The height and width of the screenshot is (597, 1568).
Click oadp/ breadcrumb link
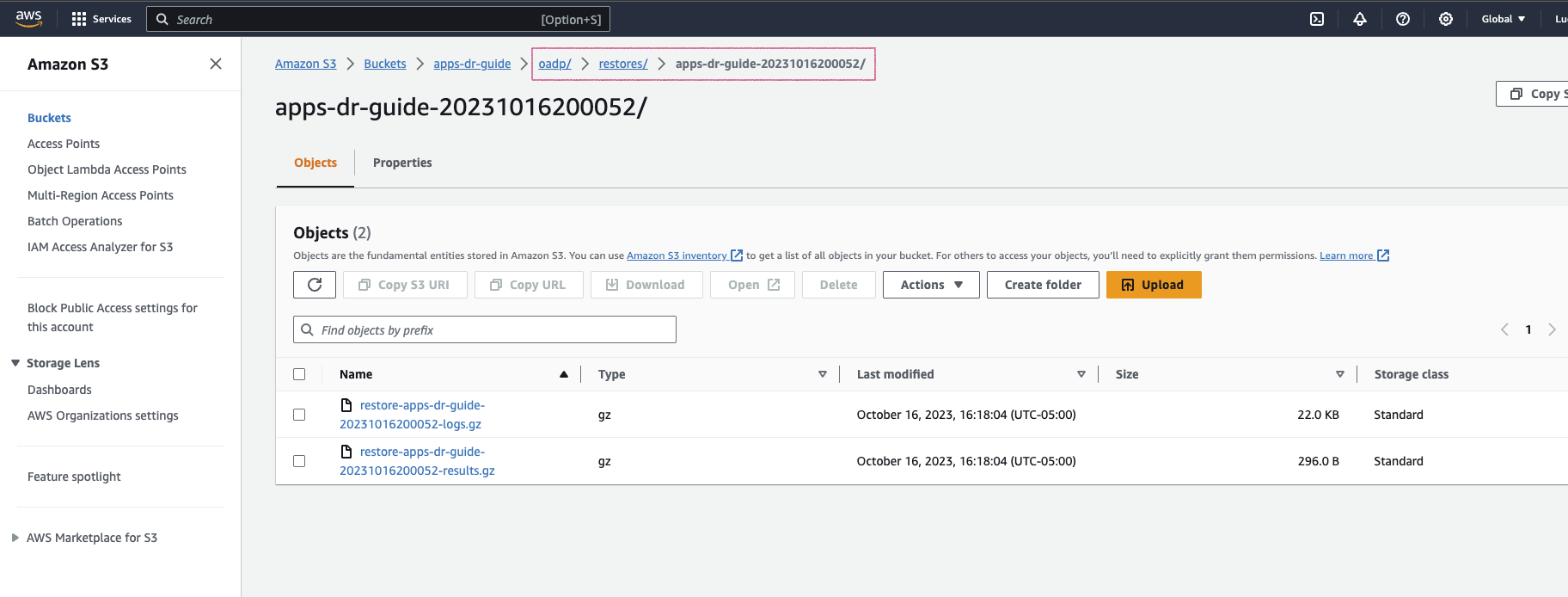[x=554, y=64]
